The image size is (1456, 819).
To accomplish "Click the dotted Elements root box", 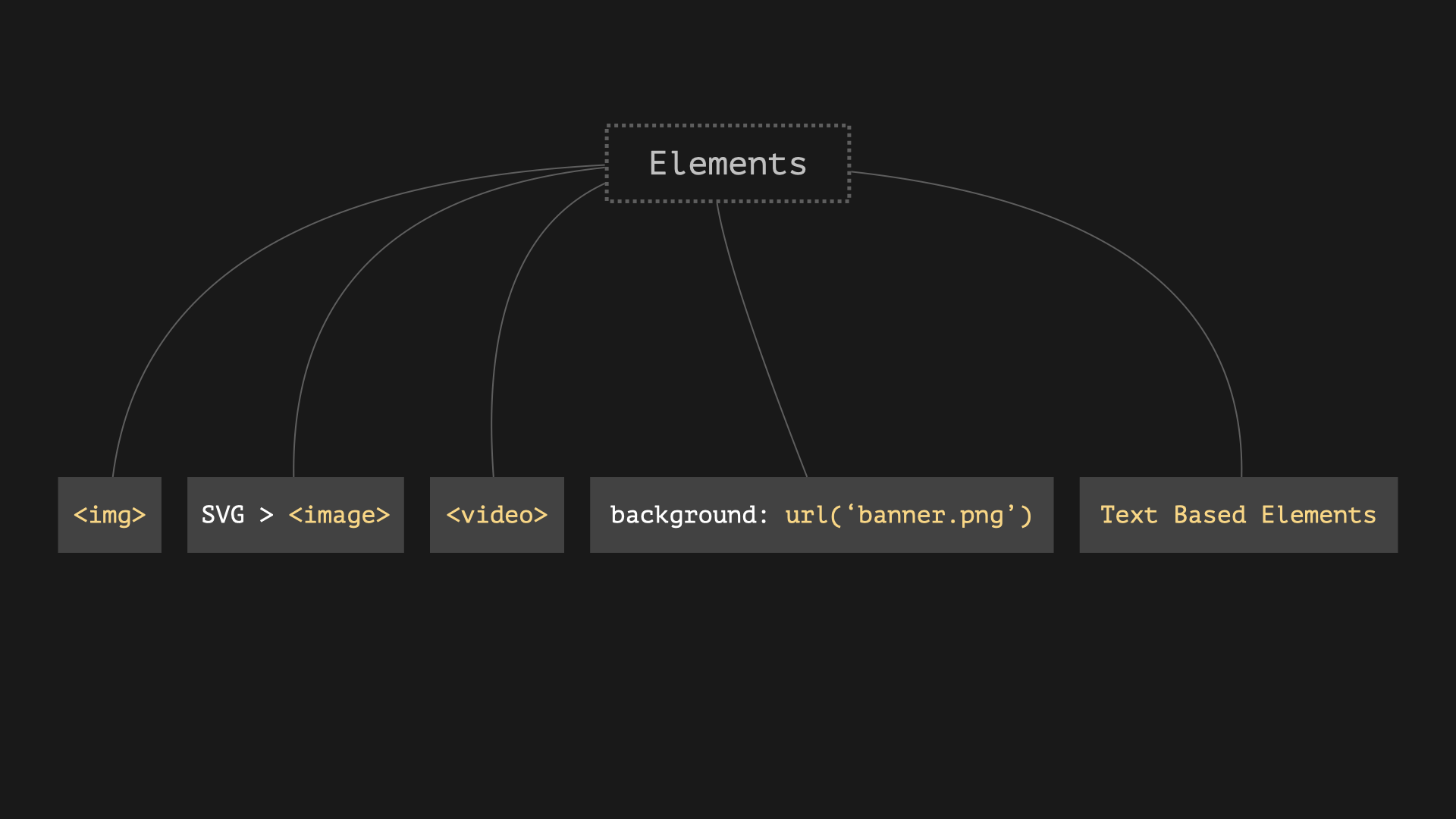I will (x=728, y=164).
